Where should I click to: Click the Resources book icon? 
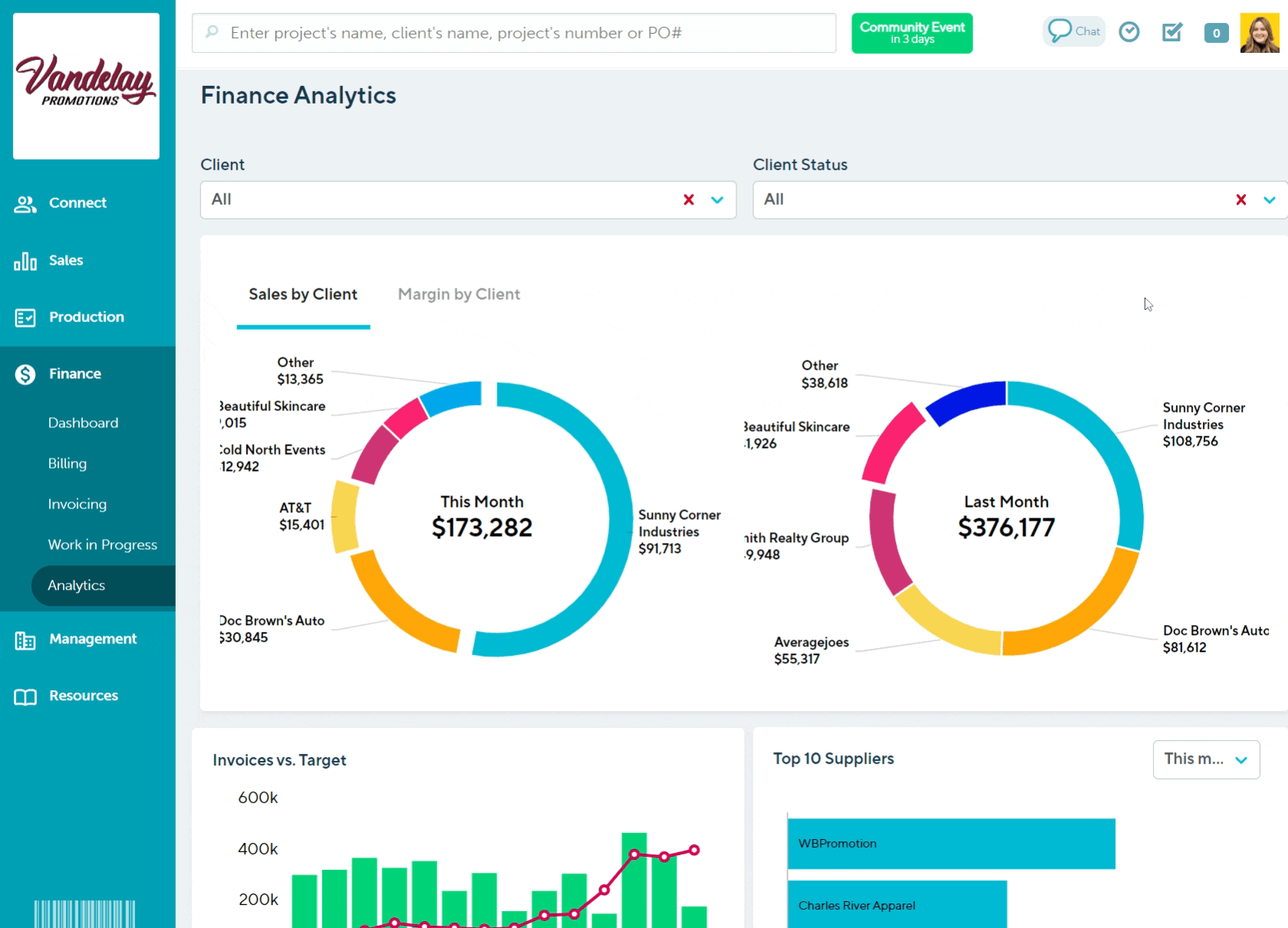point(25,696)
